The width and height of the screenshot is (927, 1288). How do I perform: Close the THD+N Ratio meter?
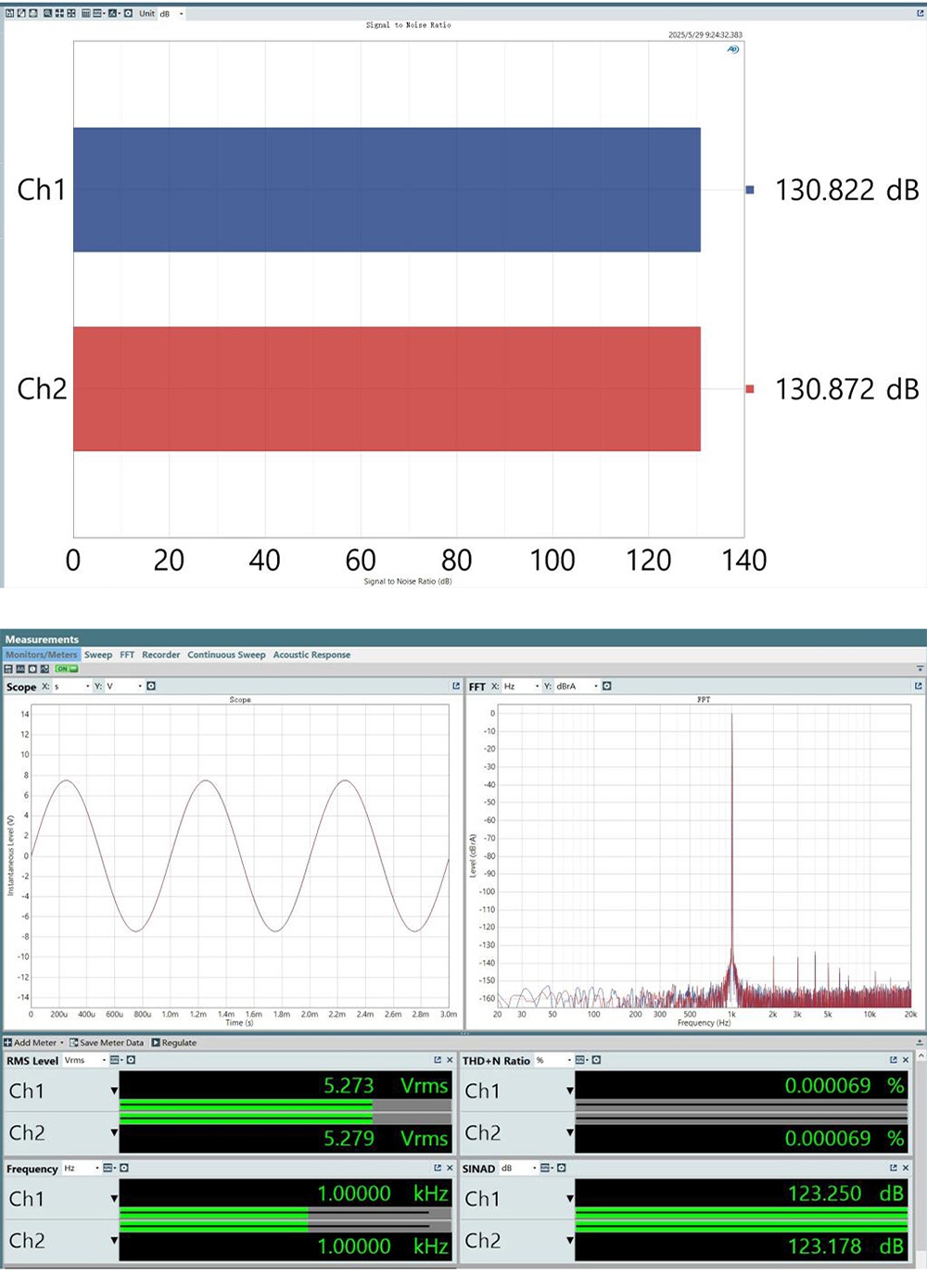(x=906, y=1060)
